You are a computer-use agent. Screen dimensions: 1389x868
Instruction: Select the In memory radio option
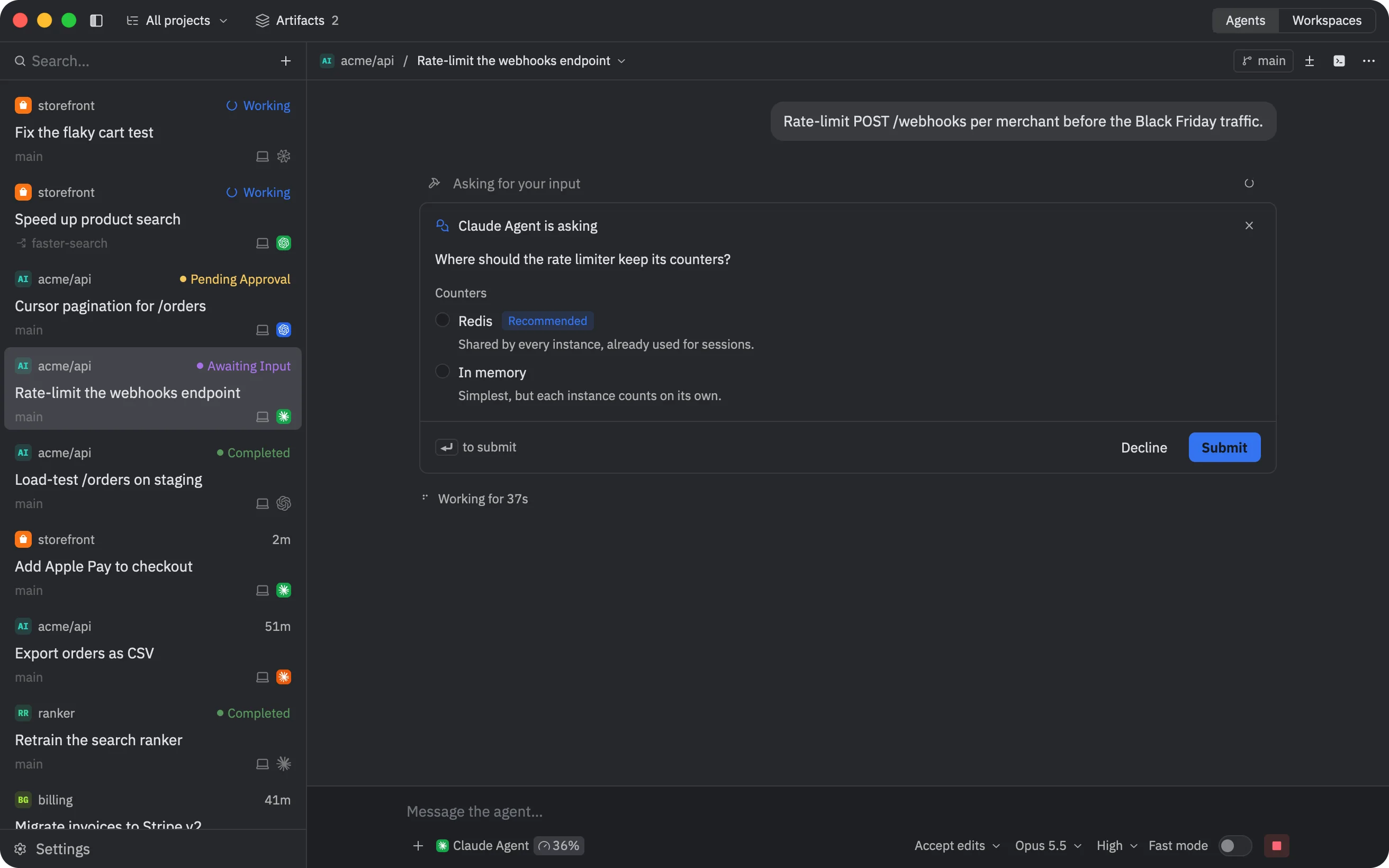(x=442, y=372)
